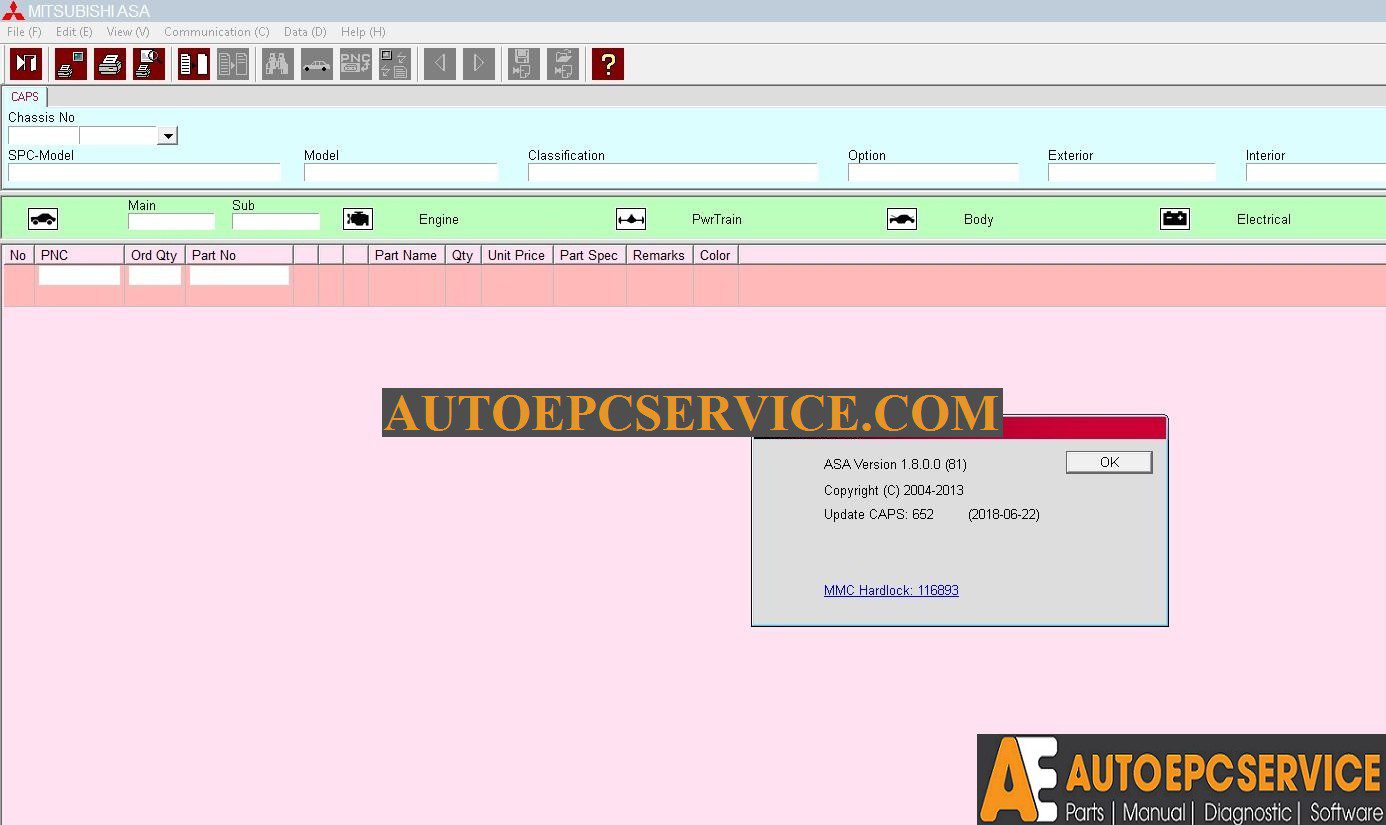The image size is (1386, 825).
Task: Click the SPC-Model input field
Action: tap(144, 173)
